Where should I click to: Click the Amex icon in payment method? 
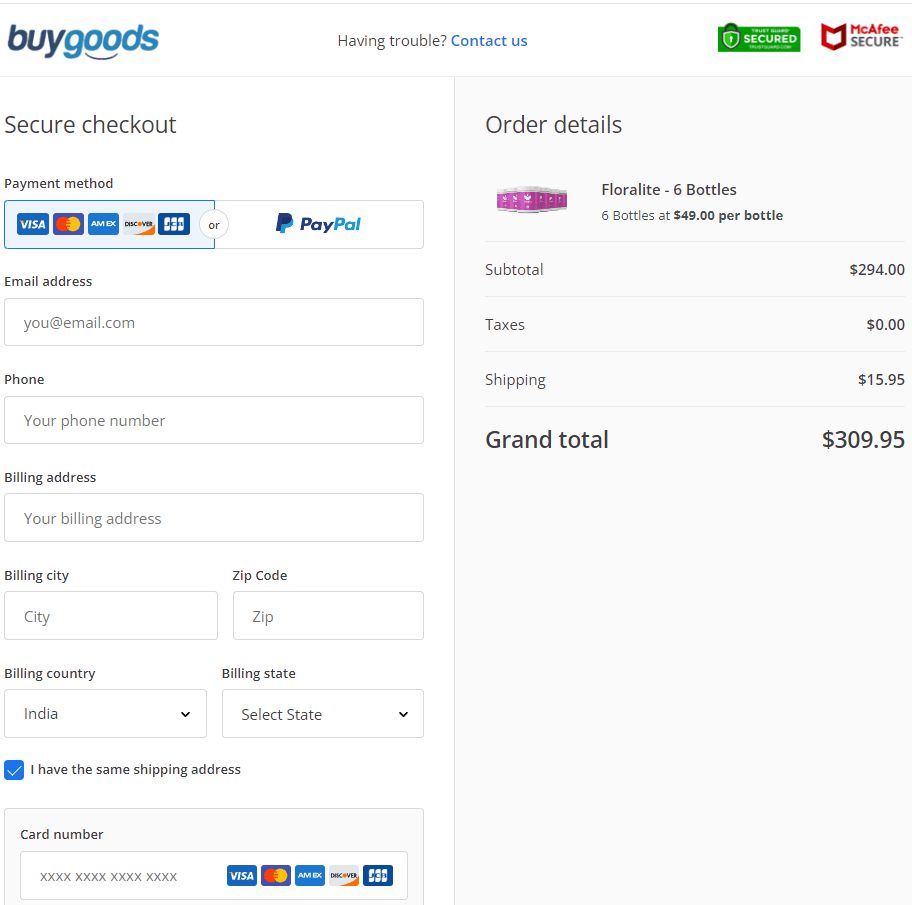point(103,224)
